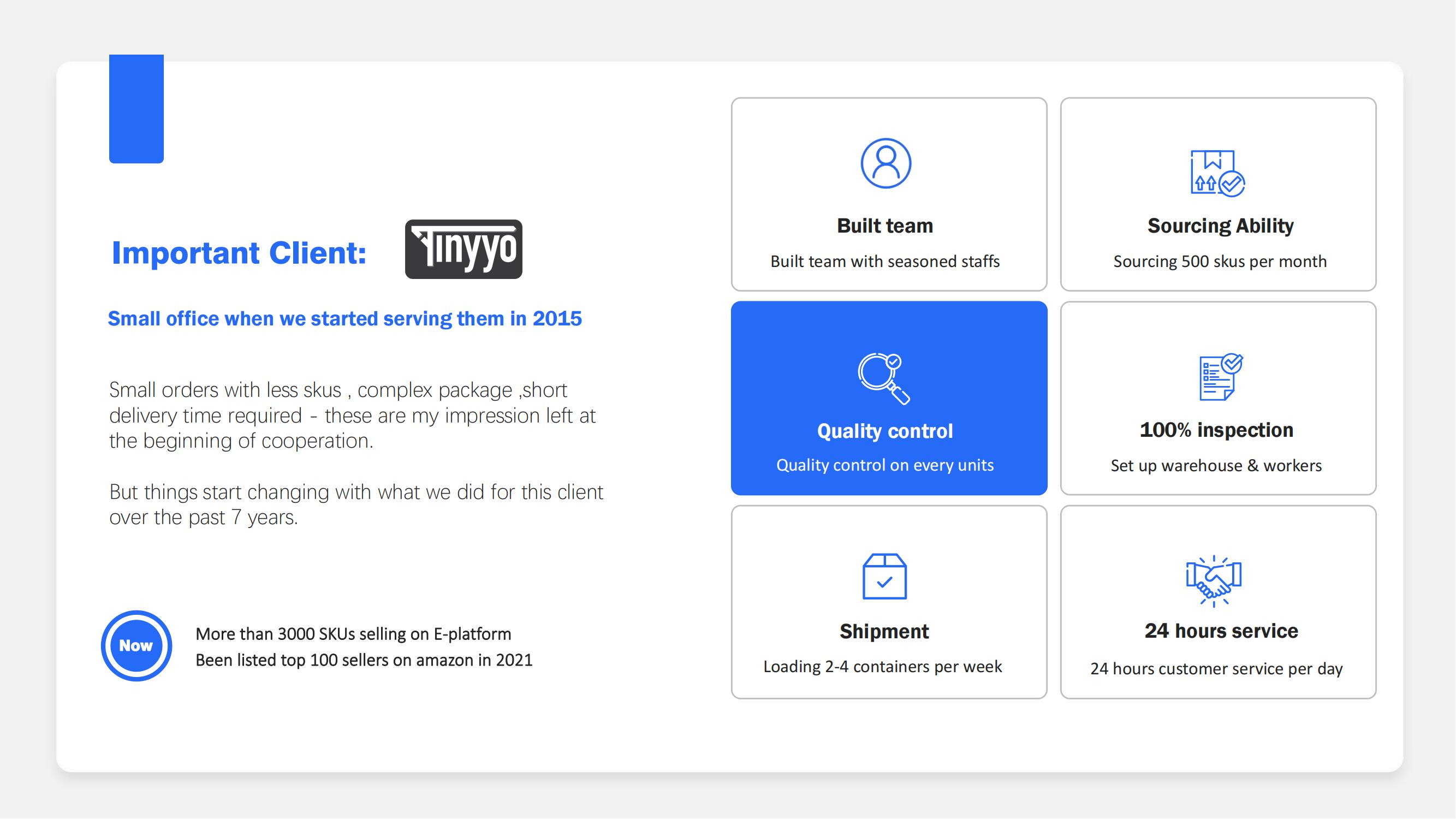Image resolution: width=1456 pixels, height=819 pixels.
Task: Click the Tinyyo client logo
Action: 463,250
